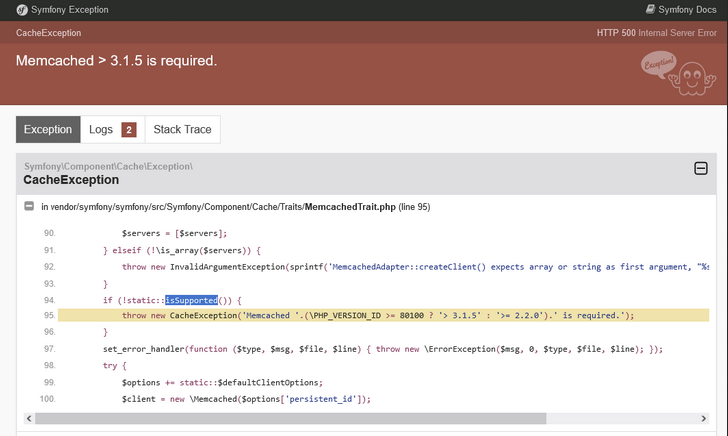The image size is (728, 436).
Task: Click CacheException label in the red subheader
Action: (x=48, y=33)
